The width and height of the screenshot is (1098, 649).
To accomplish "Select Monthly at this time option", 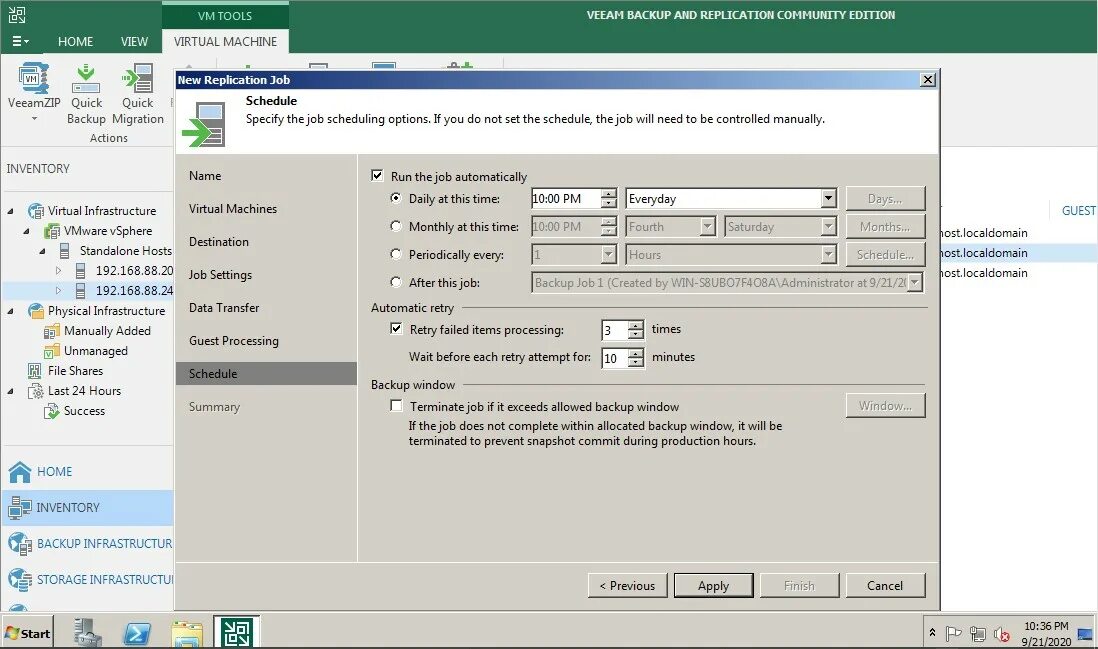I will 396,226.
